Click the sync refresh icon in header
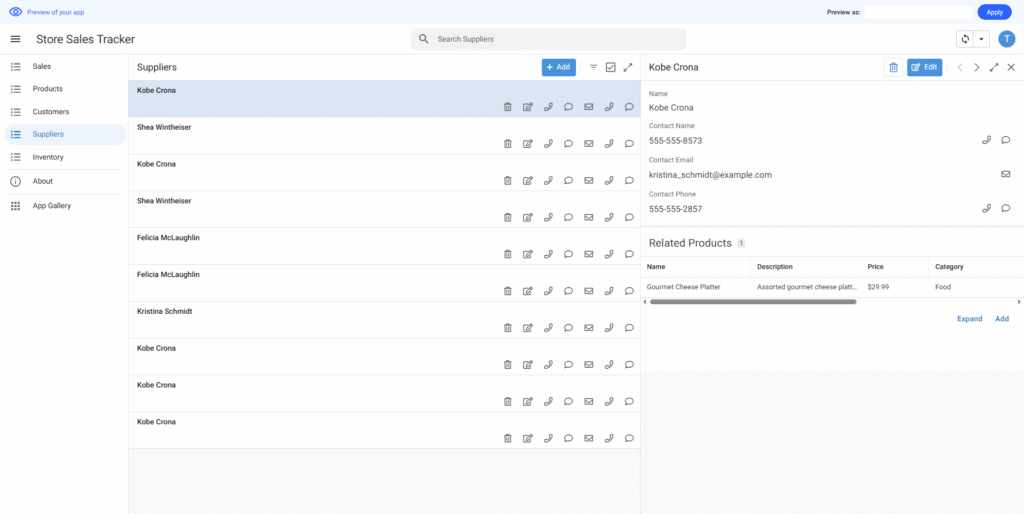This screenshot has width=1024, height=514. tap(965, 39)
